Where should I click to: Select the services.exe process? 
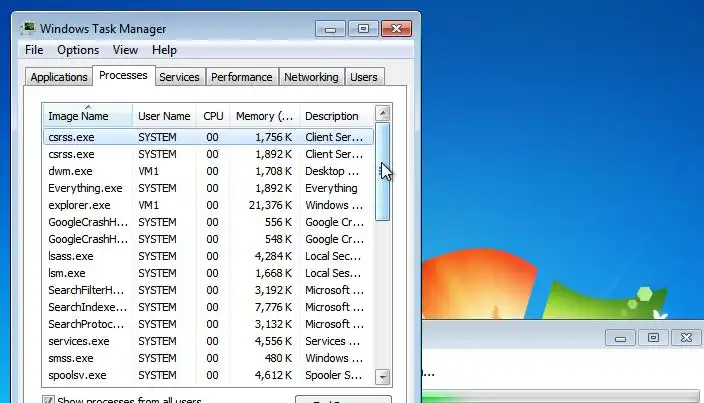point(208,342)
